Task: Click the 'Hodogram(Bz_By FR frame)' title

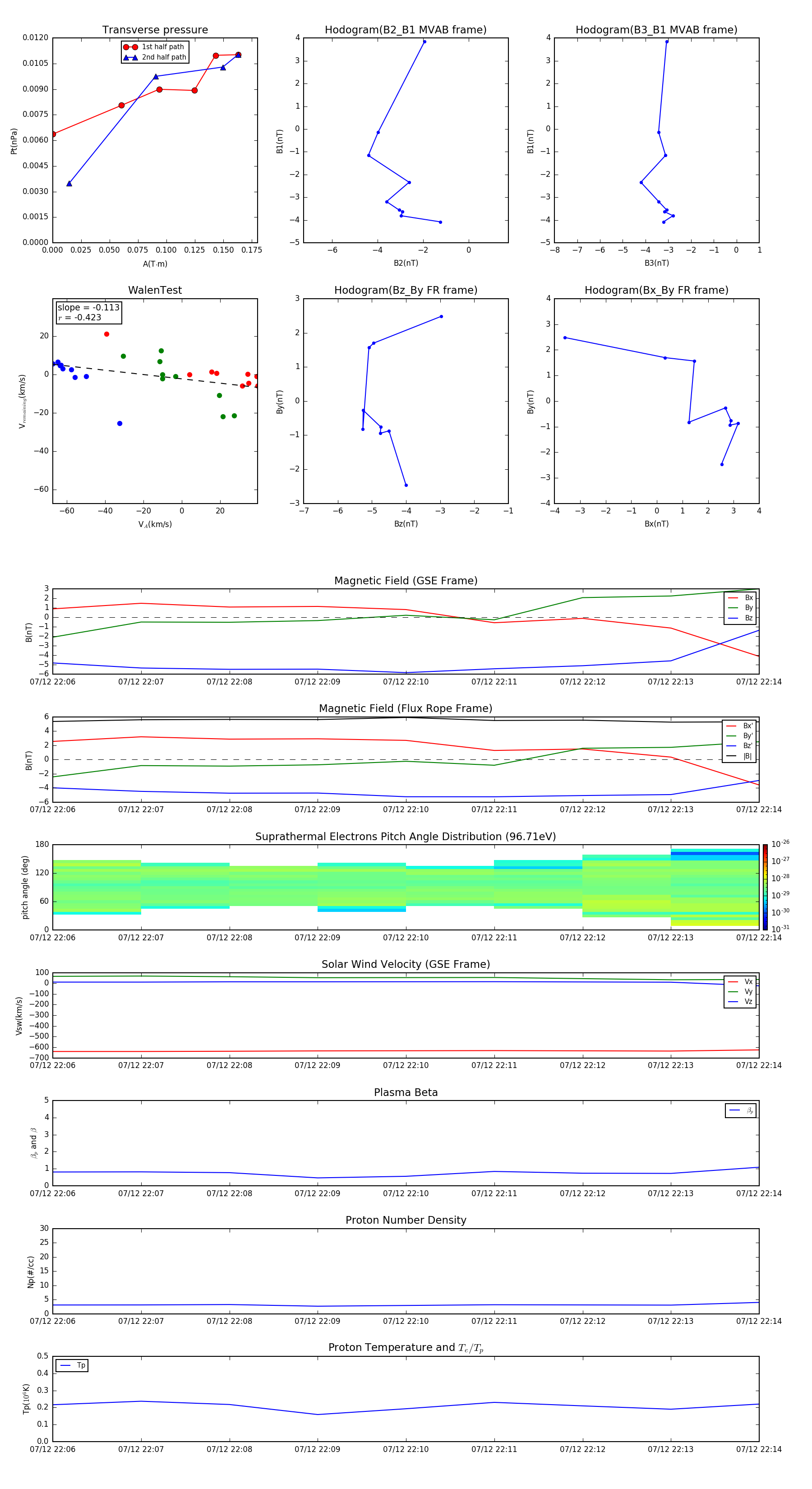Action: [405, 290]
